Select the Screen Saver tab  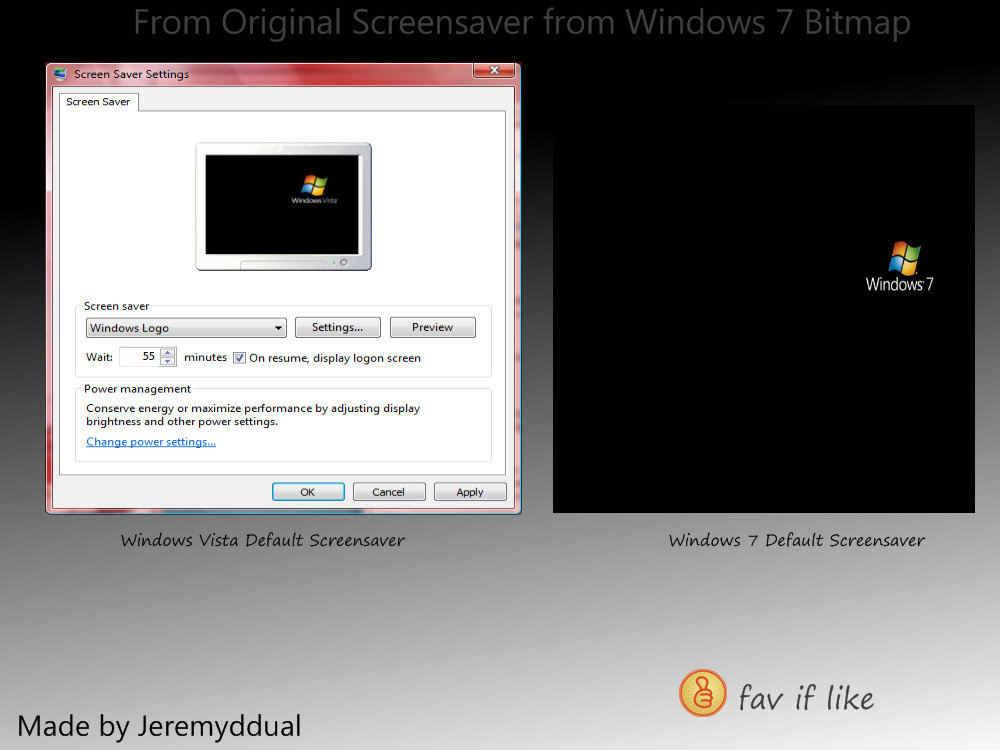[98, 101]
